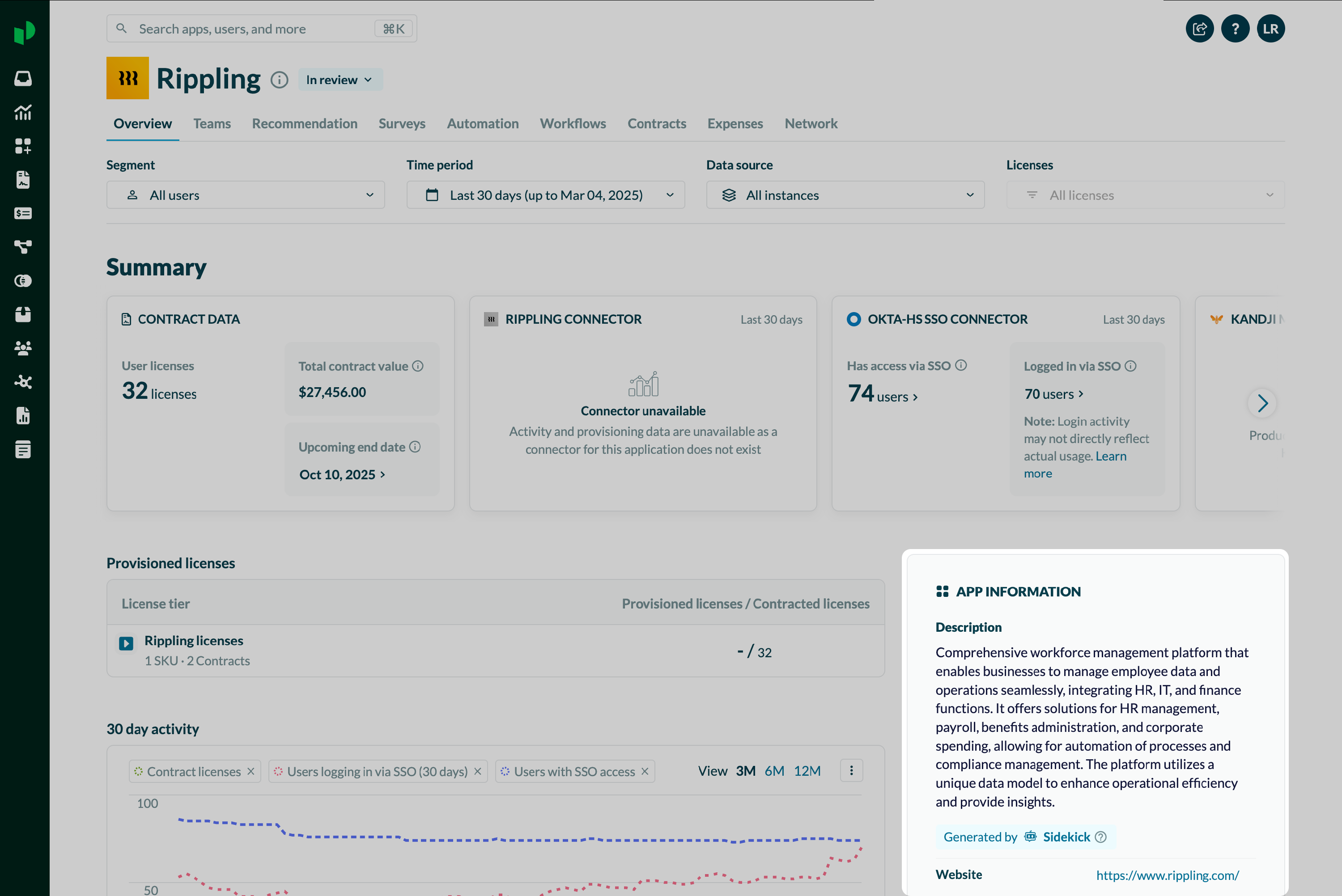Click the add apps grid sidebar icon

[23, 146]
